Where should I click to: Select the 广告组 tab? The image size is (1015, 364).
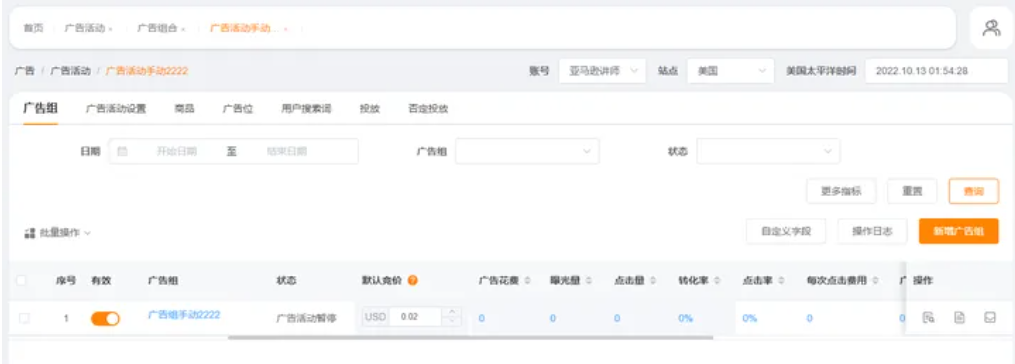coord(40,108)
